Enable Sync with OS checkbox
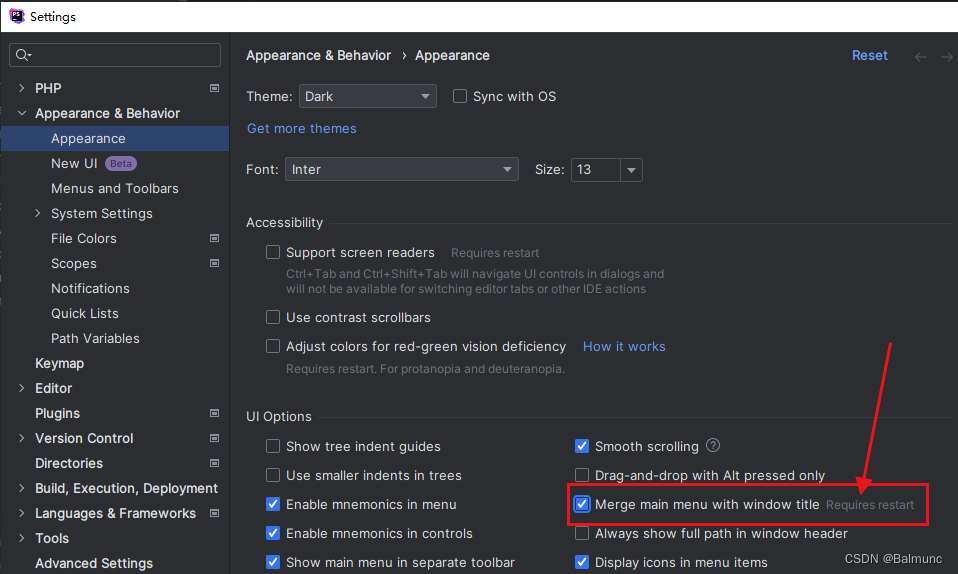Viewport: 958px width, 574px height. (x=460, y=97)
